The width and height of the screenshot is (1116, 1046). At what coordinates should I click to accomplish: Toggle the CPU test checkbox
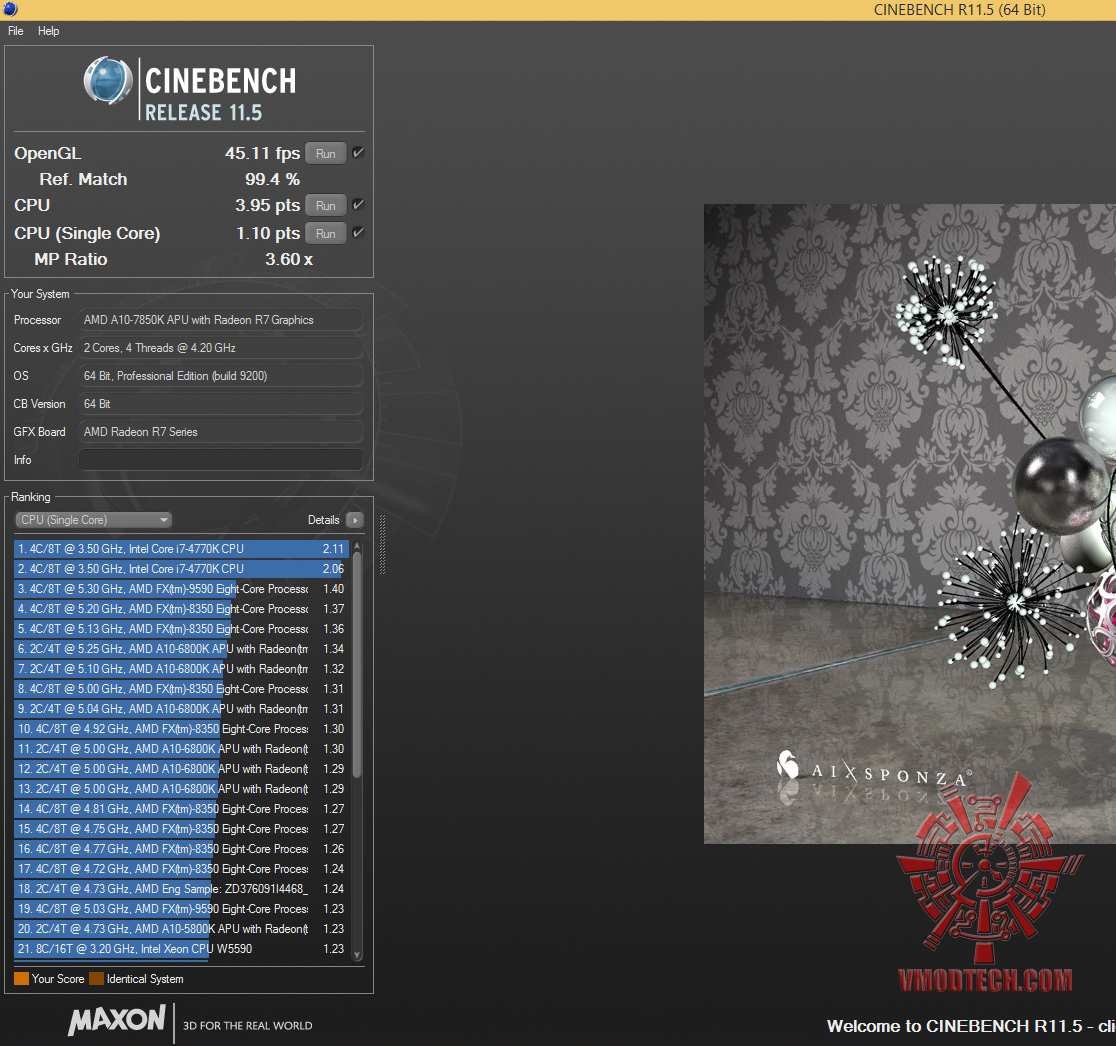click(358, 204)
